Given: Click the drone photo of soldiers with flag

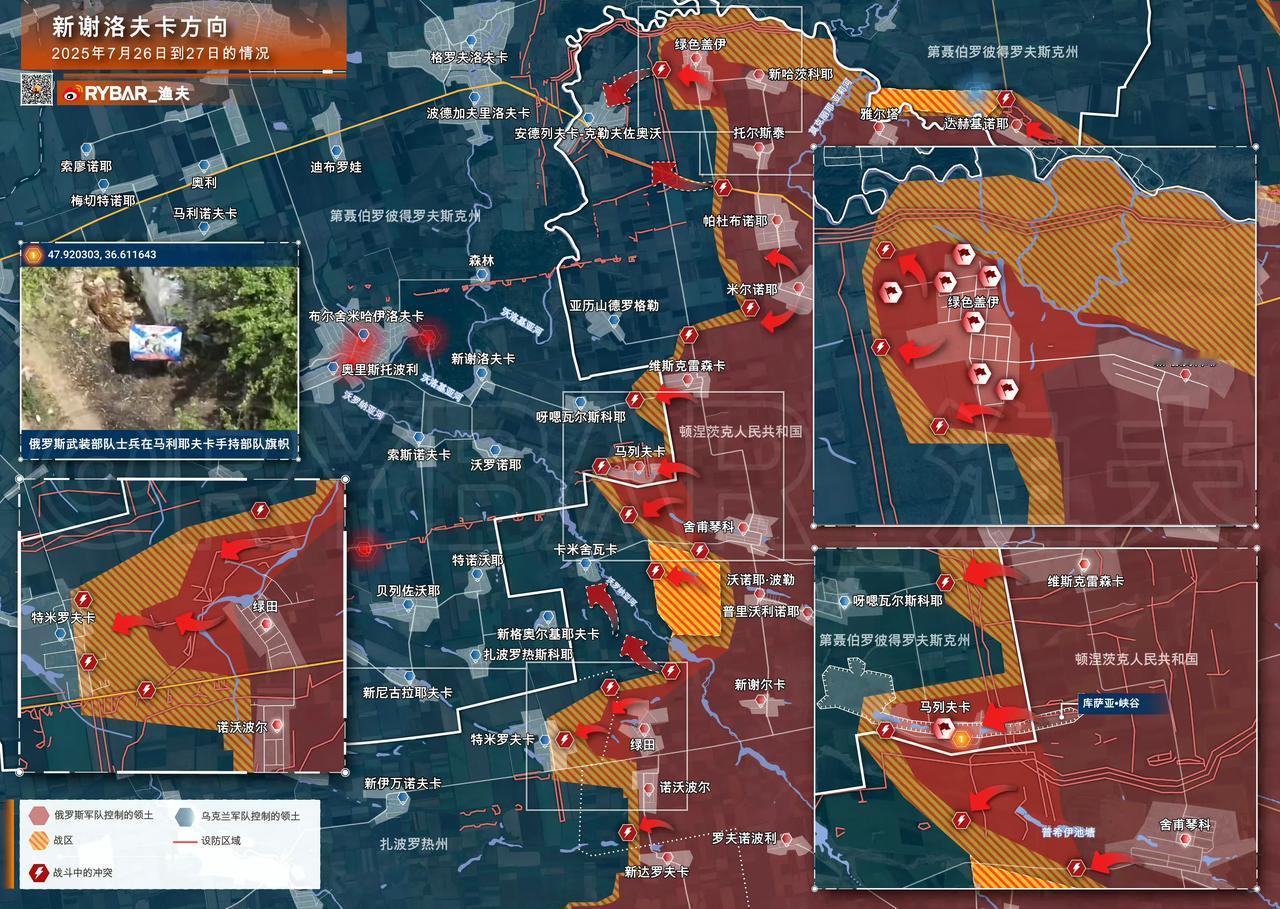Looking at the screenshot, I should click(160, 348).
